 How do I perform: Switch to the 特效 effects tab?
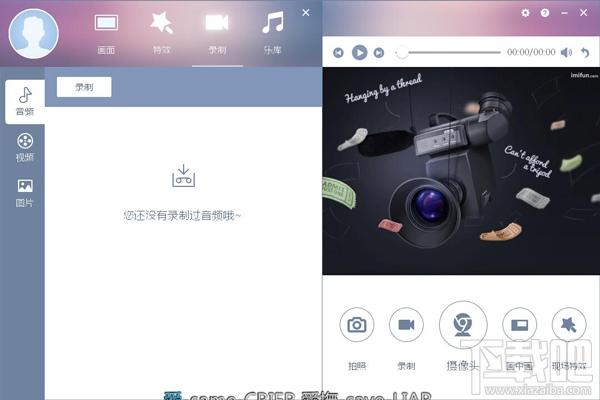[x=161, y=31]
